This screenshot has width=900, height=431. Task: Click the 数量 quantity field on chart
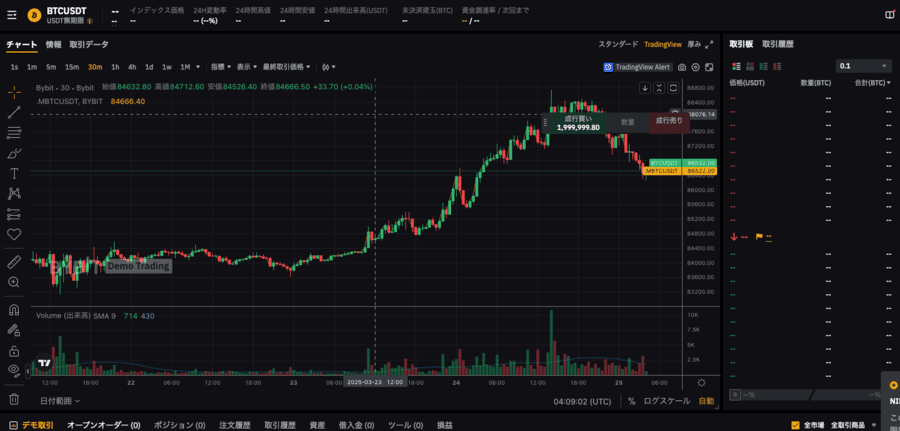[628, 122]
